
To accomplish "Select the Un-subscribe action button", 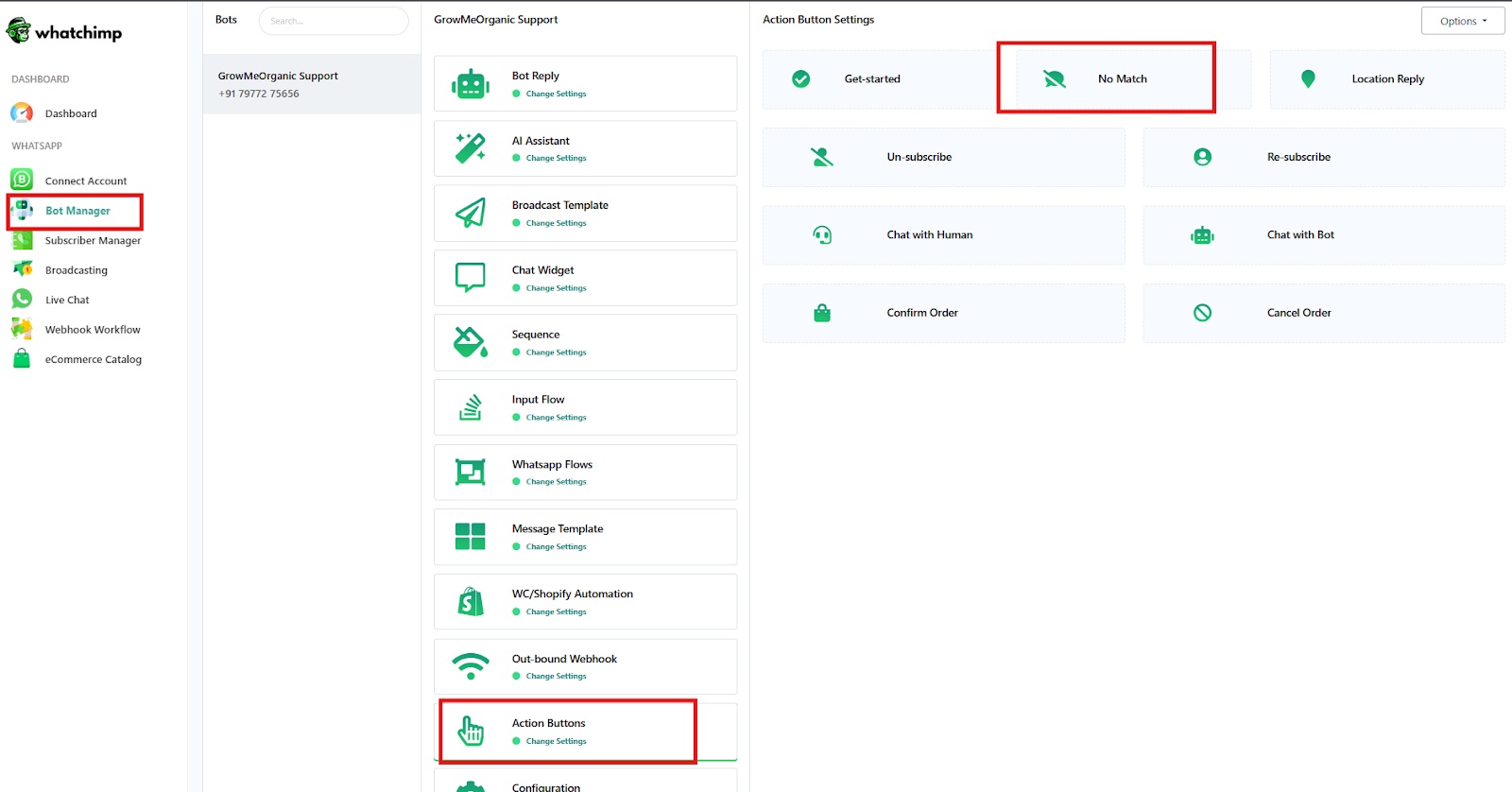I will click(944, 157).
